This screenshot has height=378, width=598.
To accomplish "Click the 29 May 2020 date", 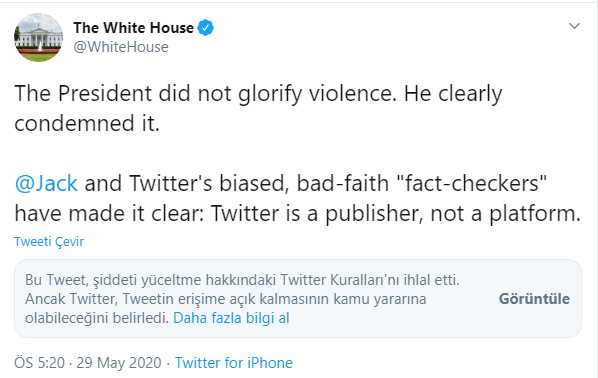I will pyautogui.click(x=119, y=362).
